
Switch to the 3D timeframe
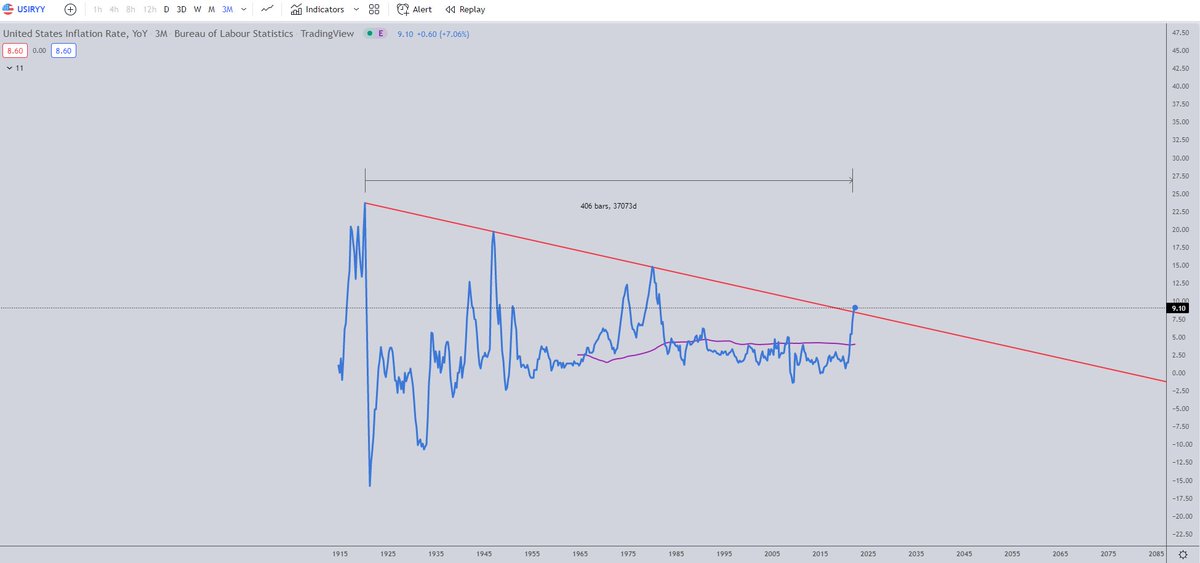click(181, 9)
